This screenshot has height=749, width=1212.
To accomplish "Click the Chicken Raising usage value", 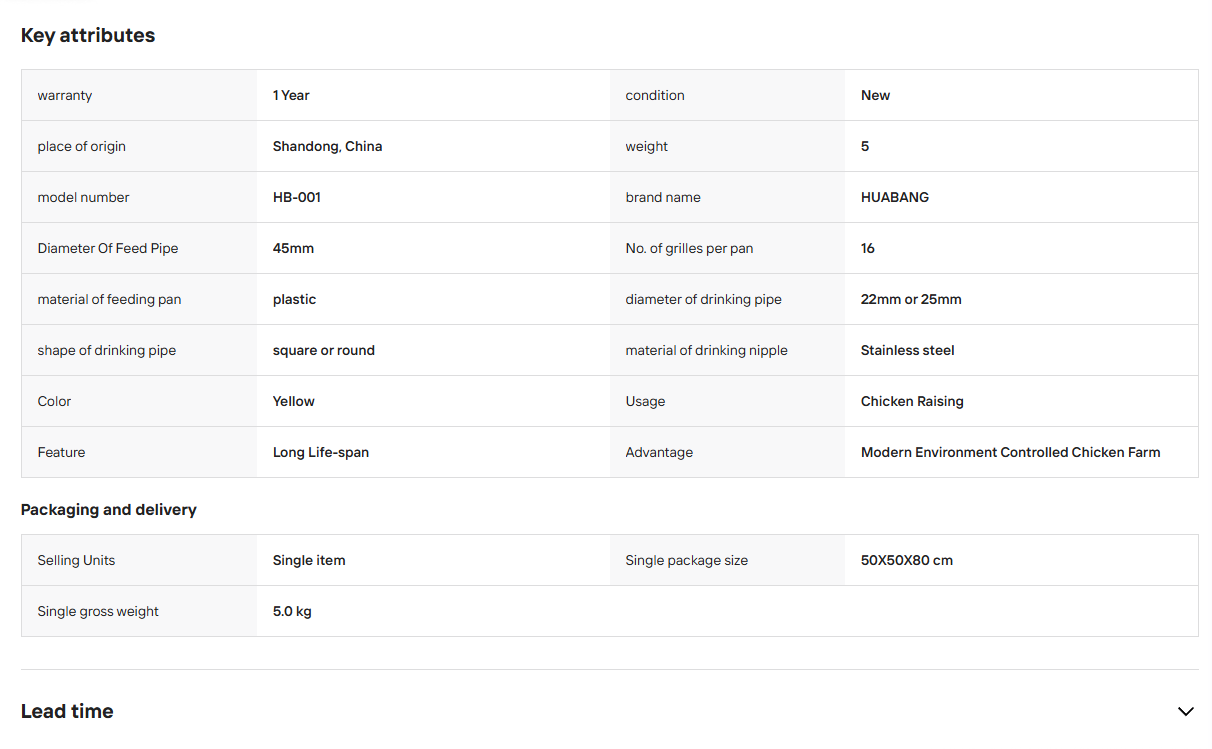I will tap(912, 401).
